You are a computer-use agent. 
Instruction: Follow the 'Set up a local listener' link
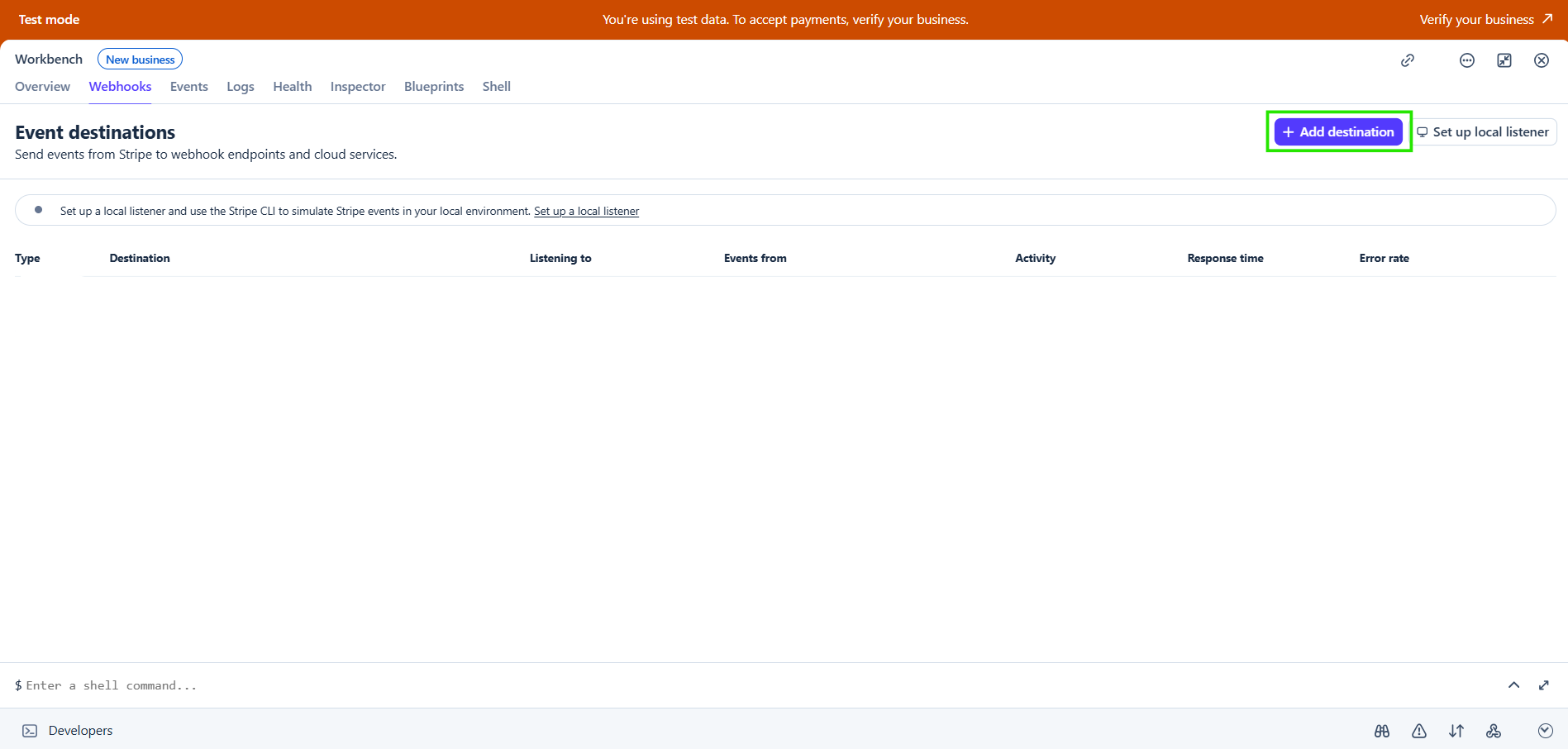tap(586, 212)
